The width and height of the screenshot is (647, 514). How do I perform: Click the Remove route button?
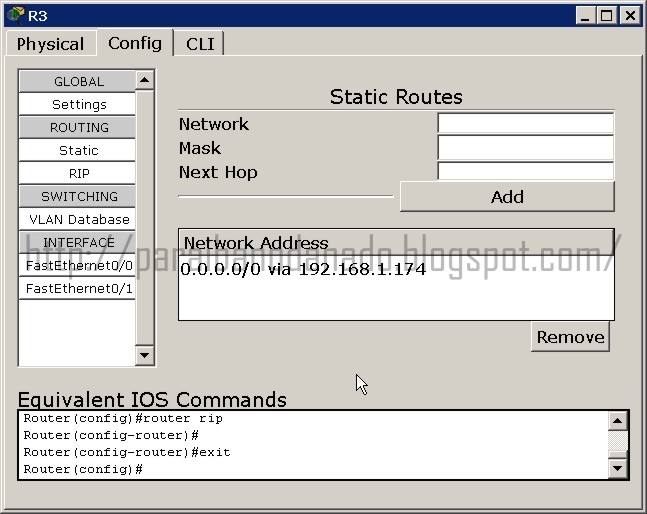(570, 337)
